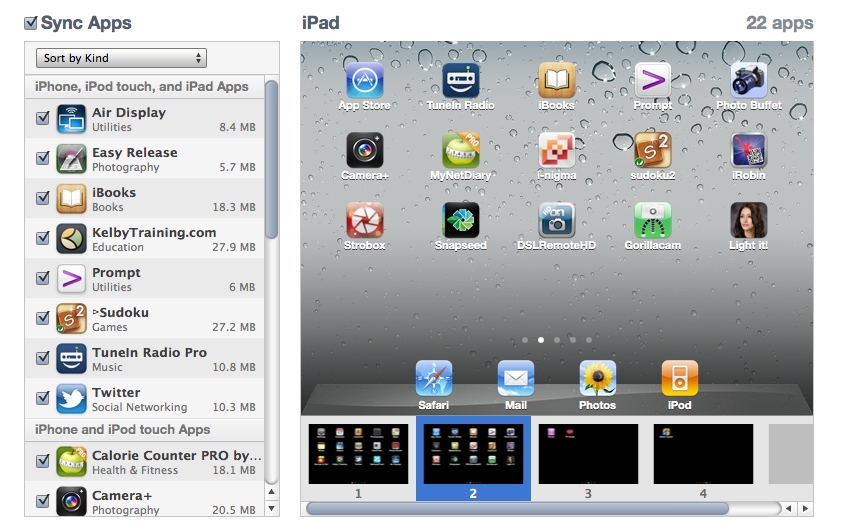The width and height of the screenshot is (848, 529).
Task: Click the Twitter bird icon in app list
Action: [71, 399]
